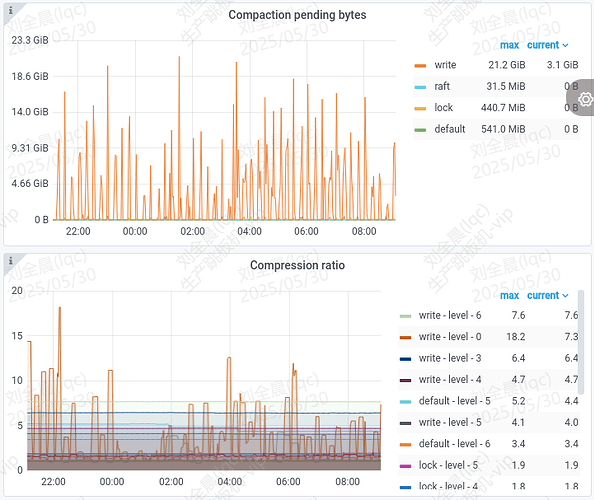Open Compaction pending bytes panel title menu
Image resolution: width=594 pixels, height=500 pixels.
(297, 15)
